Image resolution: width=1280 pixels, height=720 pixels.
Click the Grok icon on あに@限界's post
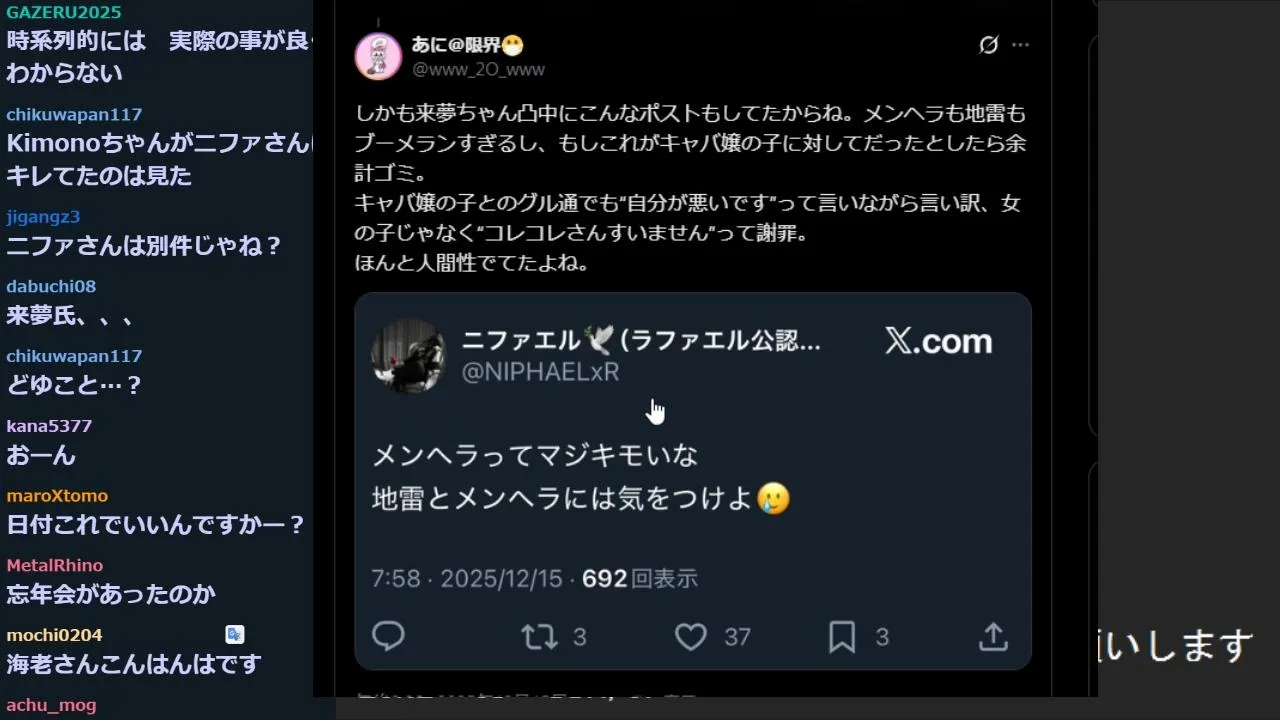click(x=988, y=45)
